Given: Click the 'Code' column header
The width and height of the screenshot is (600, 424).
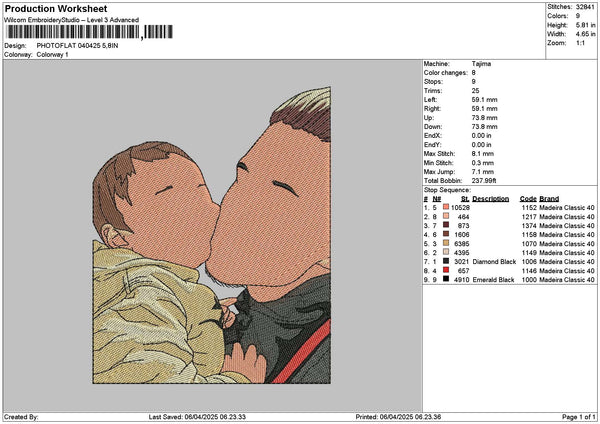Looking at the screenshot, I should (528, 199).
